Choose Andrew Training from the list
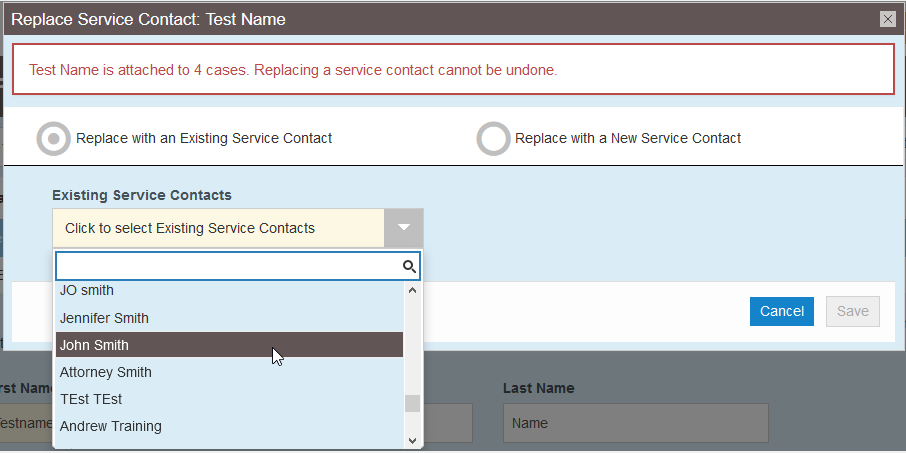The image size is (906, 453). tap(229, 426)
